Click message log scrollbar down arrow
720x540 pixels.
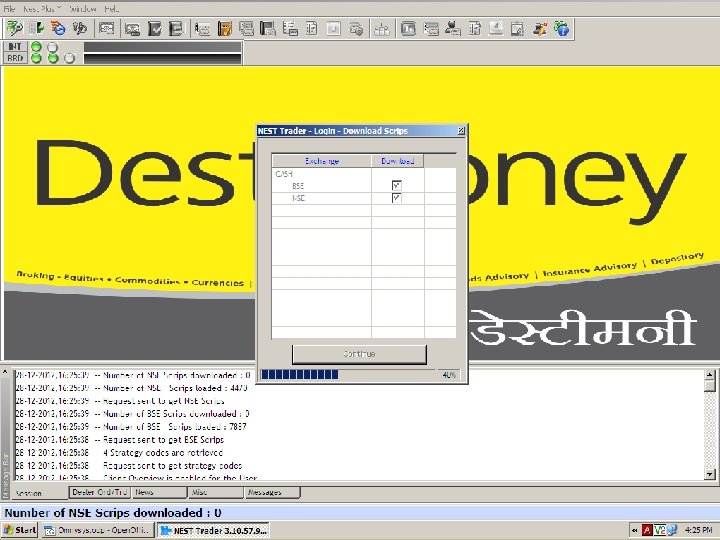(x=709, y=474)
